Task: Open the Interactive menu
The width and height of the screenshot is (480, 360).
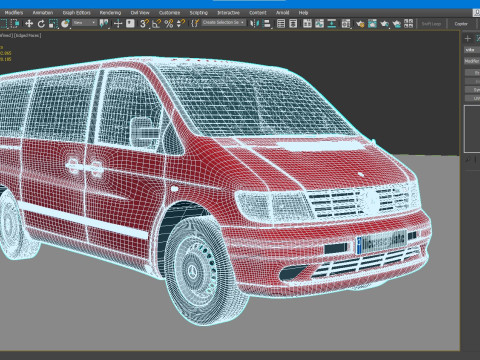Action: (x=228, y=13)
